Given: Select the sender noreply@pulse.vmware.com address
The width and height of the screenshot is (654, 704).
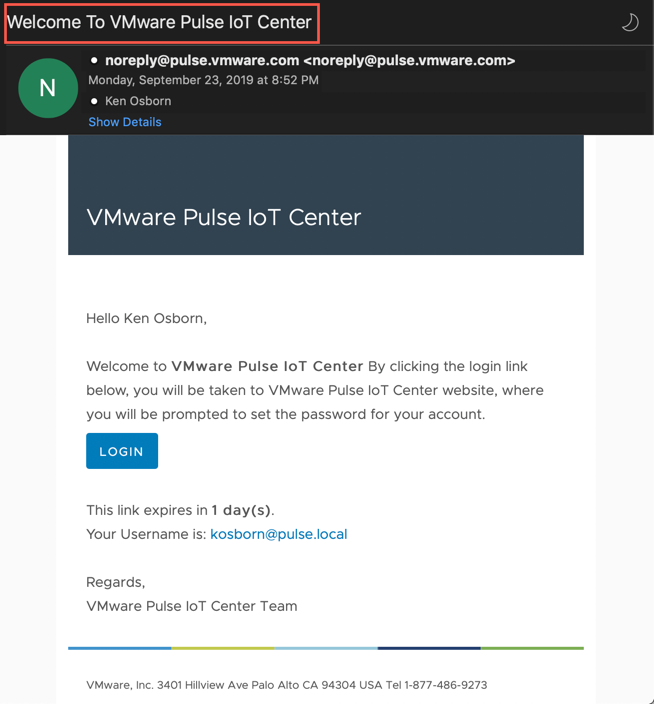Looking at the screenshot, I should click(x=310, y=61).
